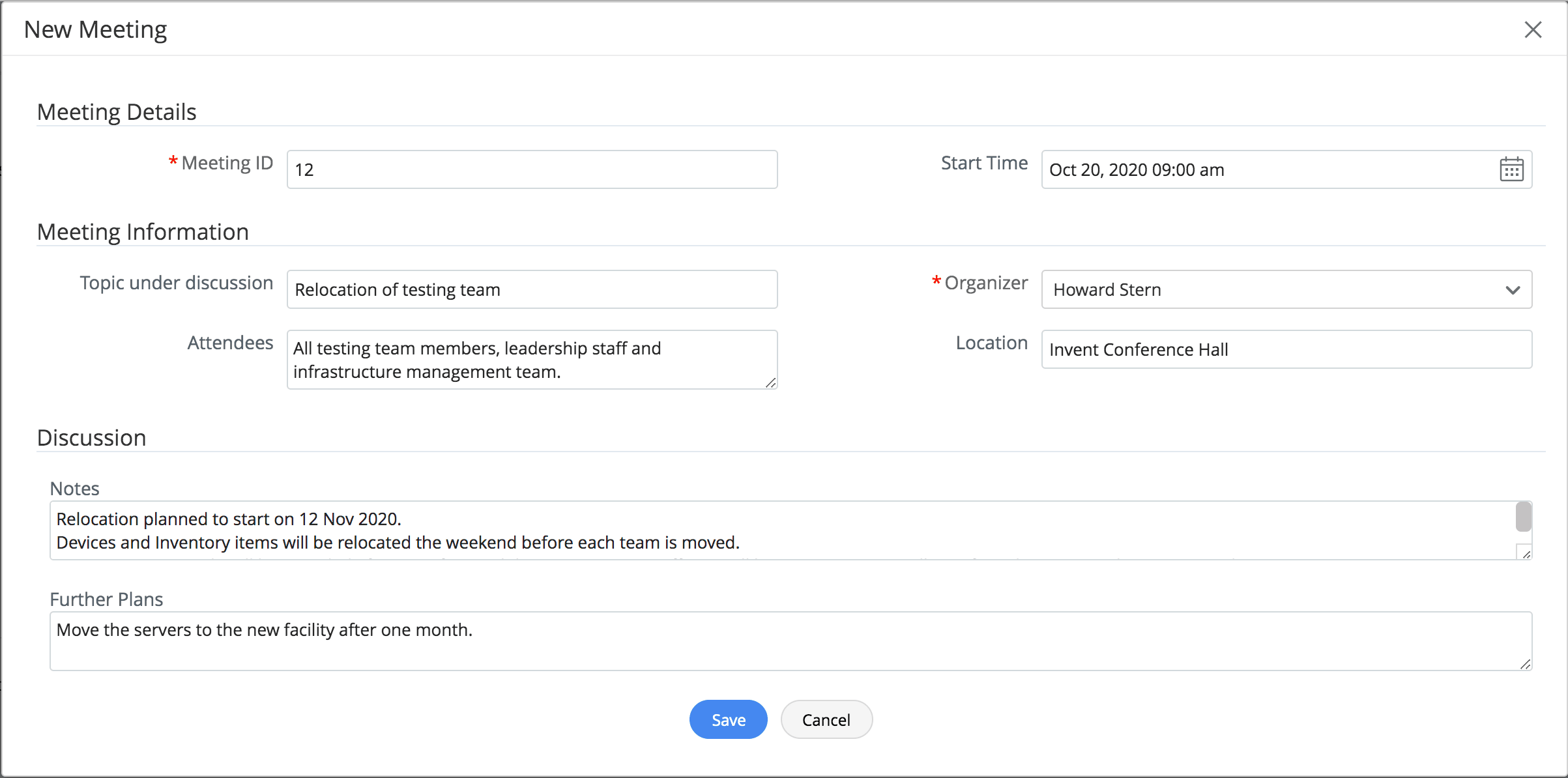This screenshot has width=1568, height=778.
Task: Click the Notes box resize handle
Action: point(1526,554)
